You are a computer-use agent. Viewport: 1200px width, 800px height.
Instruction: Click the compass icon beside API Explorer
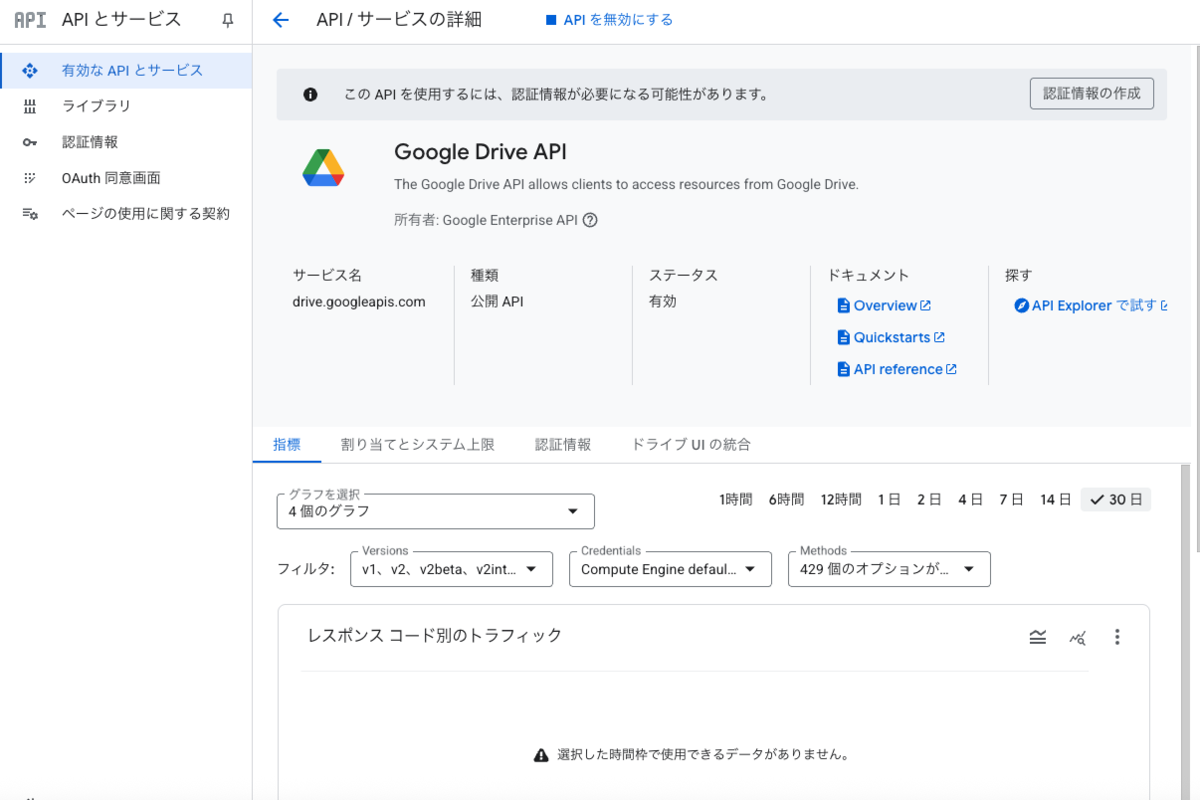[x=1021, y=306]
